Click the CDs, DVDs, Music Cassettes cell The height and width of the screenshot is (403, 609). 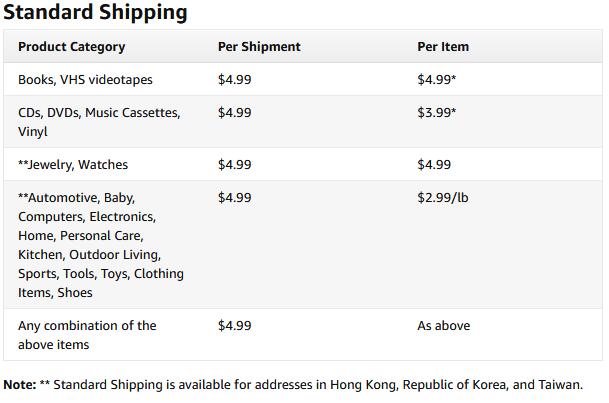pyautogui.click(x=99, y=122)
